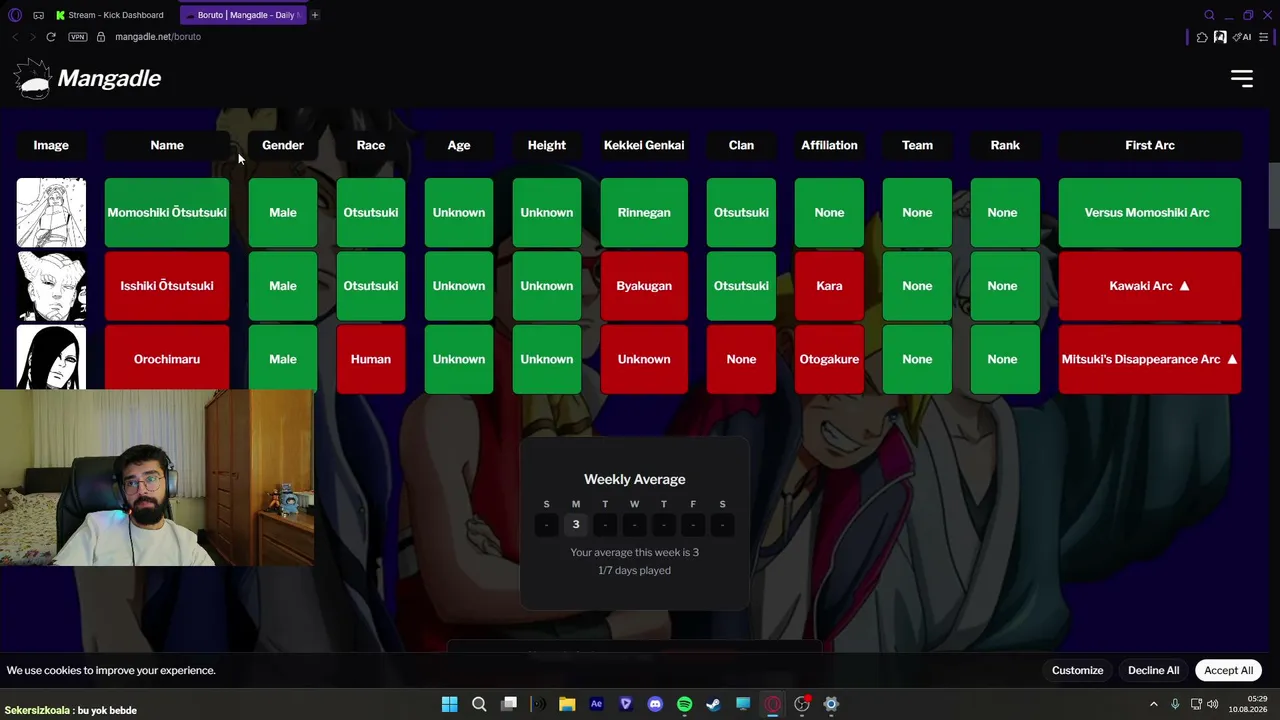This screenshot has width=1280, height=720.
Task: Accept all cookies
Action: (1228, 670)
